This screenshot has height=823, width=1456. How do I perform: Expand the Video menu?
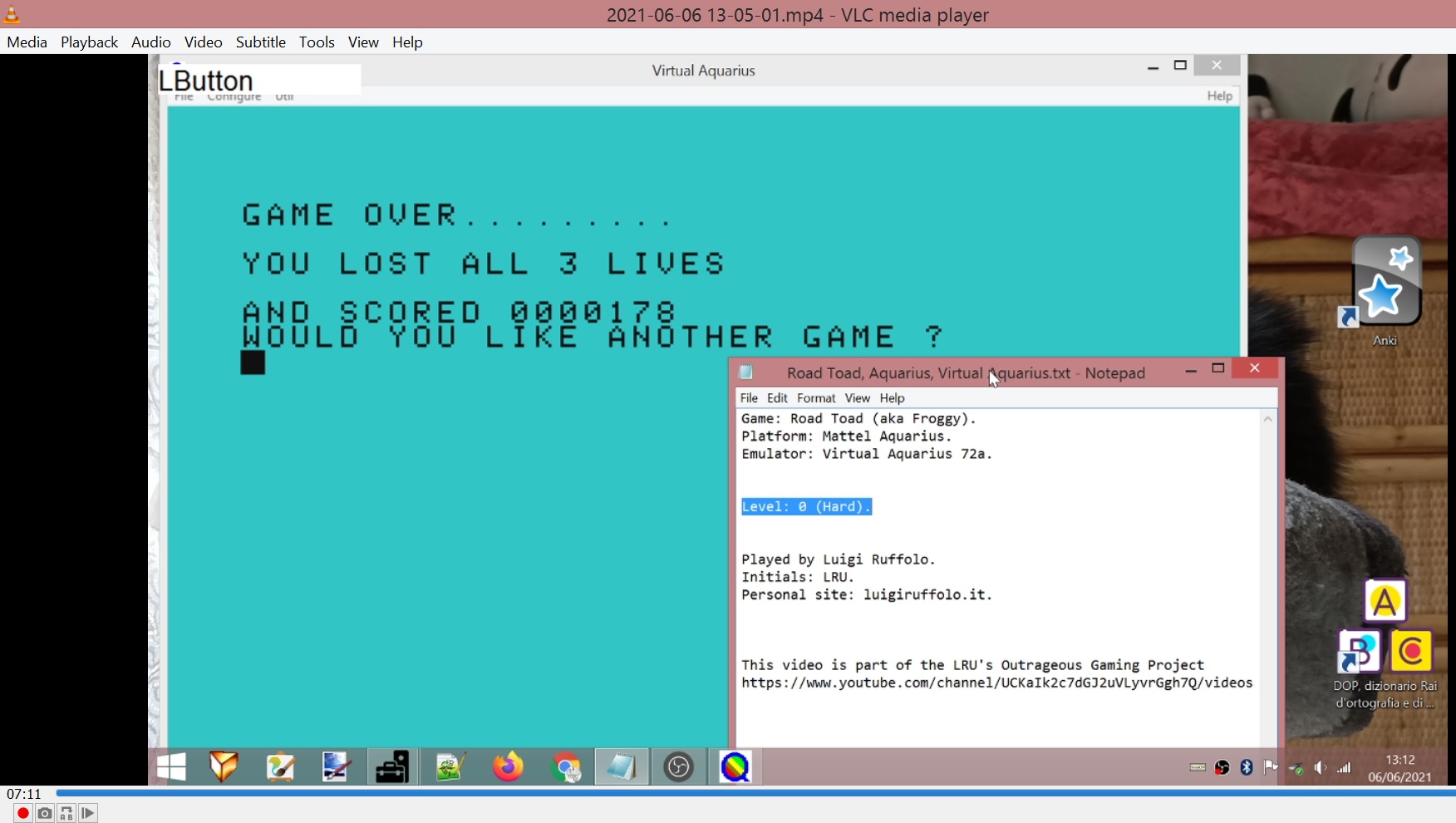coord(203,42)
